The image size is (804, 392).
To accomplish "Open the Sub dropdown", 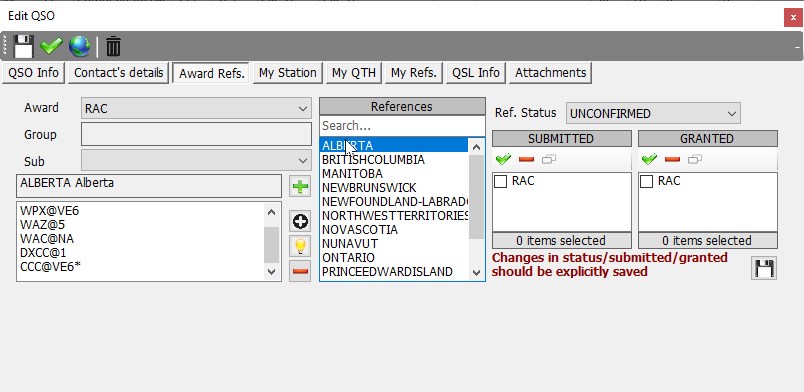I will (x=196, y=161).
